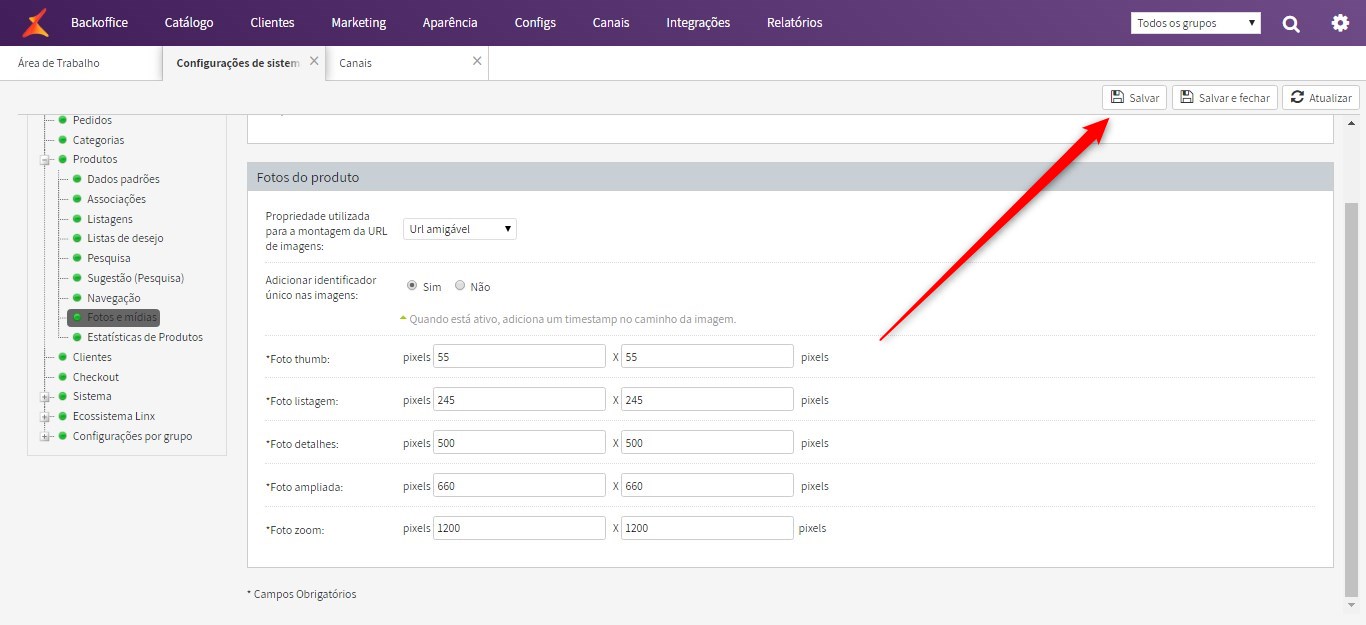Click the Salvar button
This screenshot has height=625, width=1366.
click(1134, 97)
